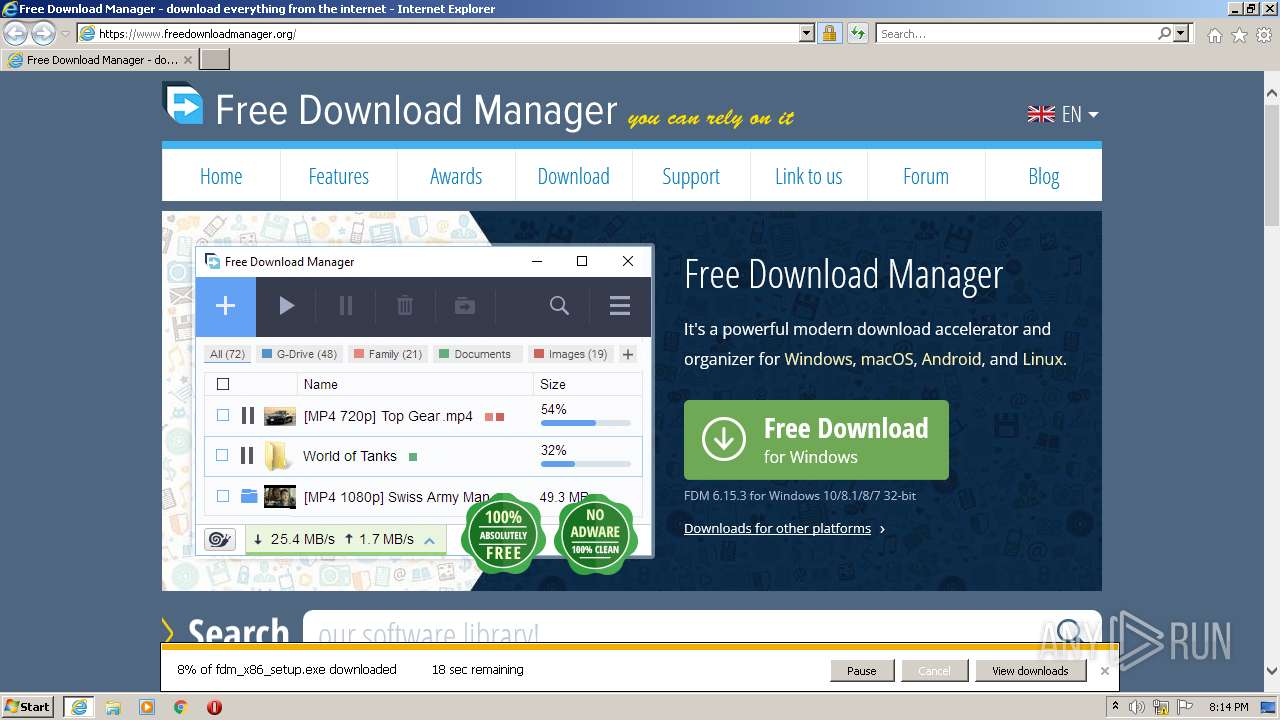
Task: Open the Download menu item
Action: pyautogui.click(x=573, y=176)
